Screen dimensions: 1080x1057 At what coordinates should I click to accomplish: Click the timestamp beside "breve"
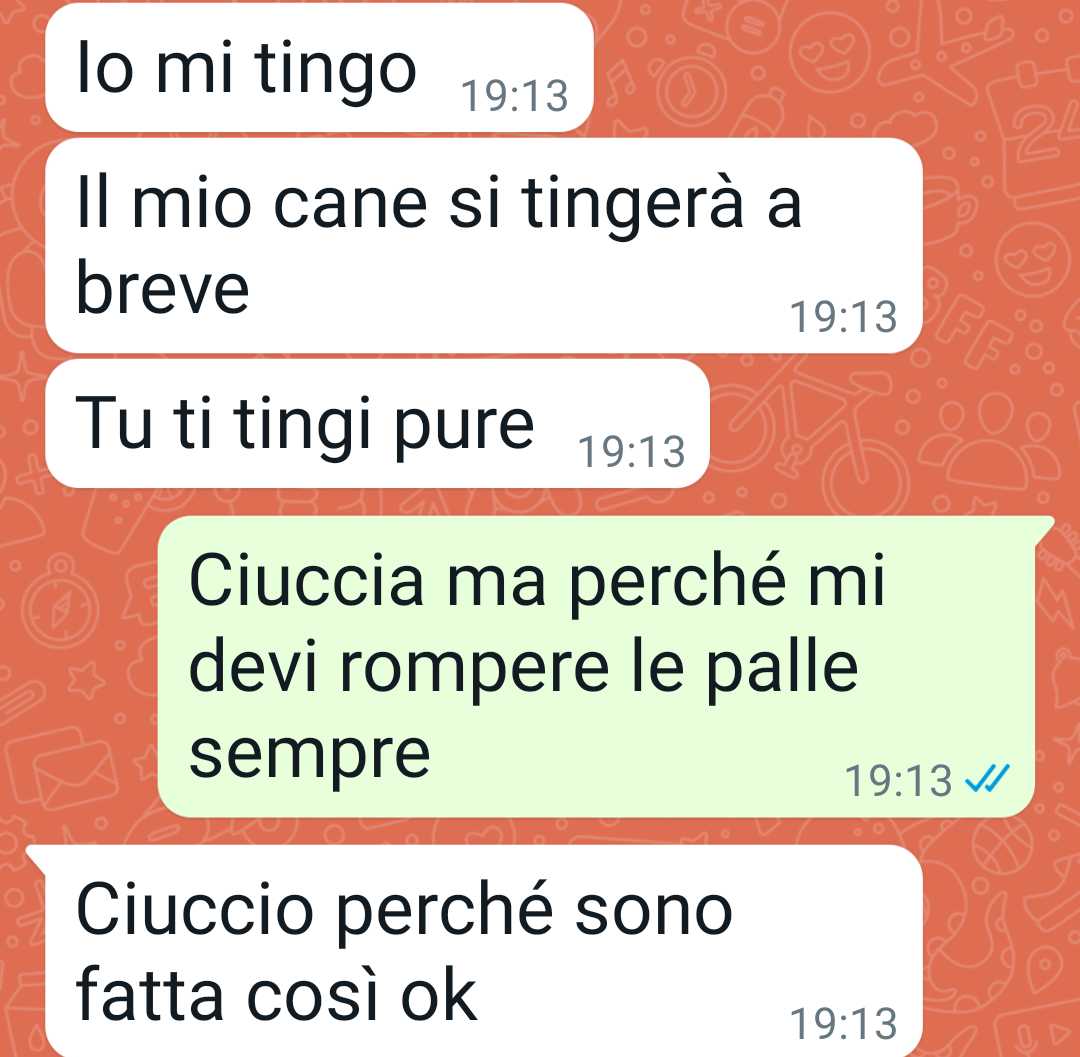coord(843,317)
